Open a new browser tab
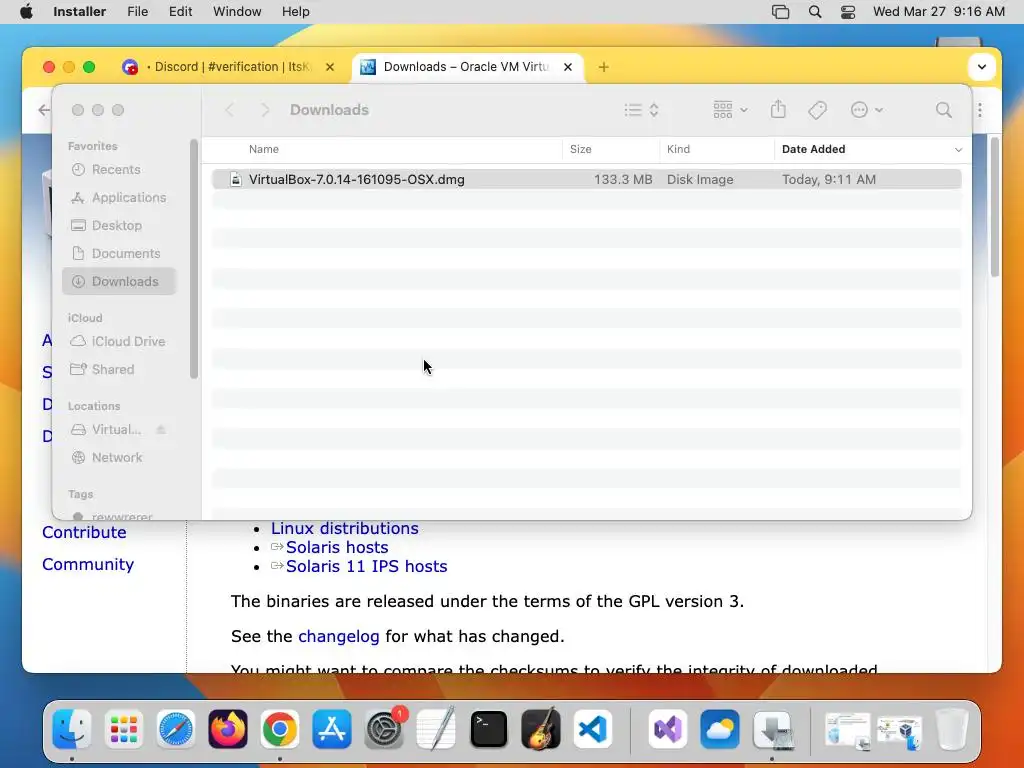This screenshot has width=1024, height=768. 603,67
